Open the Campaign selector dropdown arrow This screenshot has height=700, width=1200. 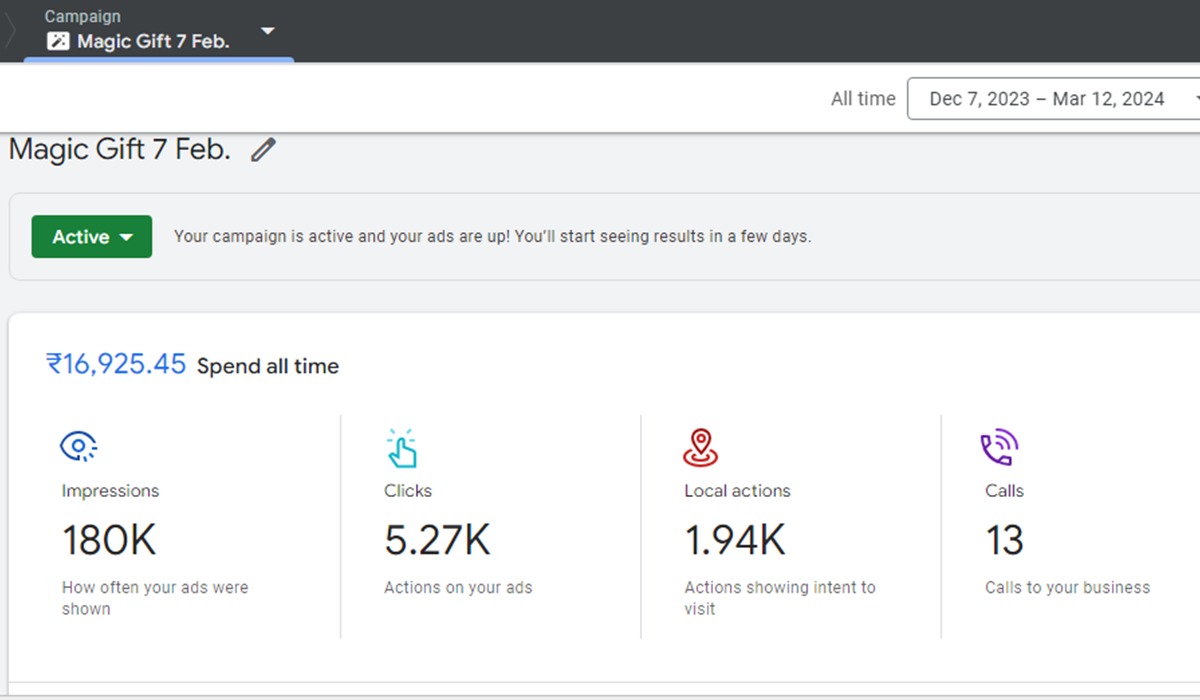tap(267, 31)
